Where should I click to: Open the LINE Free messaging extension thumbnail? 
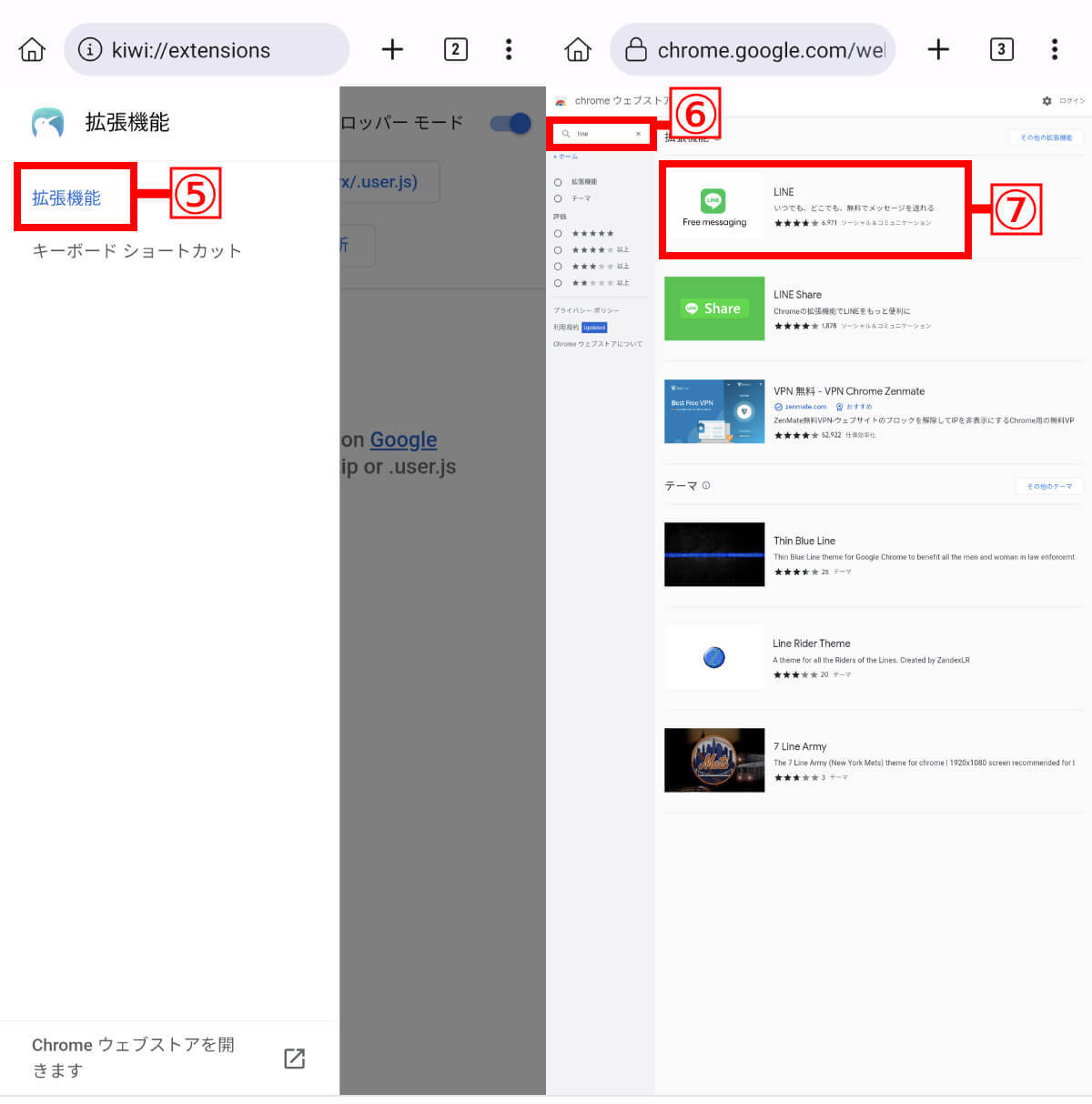tap(714, 208)
